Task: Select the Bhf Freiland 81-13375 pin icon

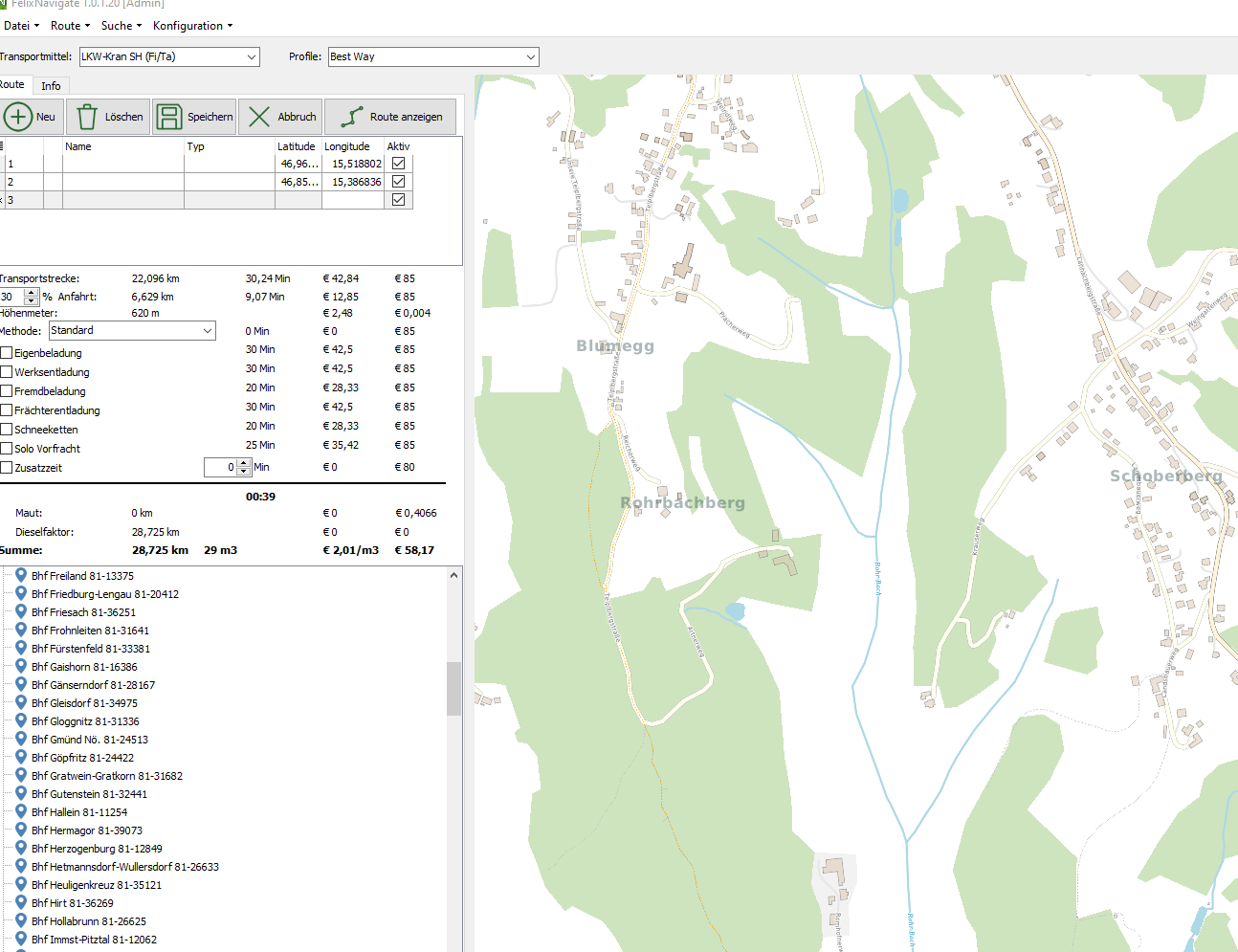Action: click(21, 575)
